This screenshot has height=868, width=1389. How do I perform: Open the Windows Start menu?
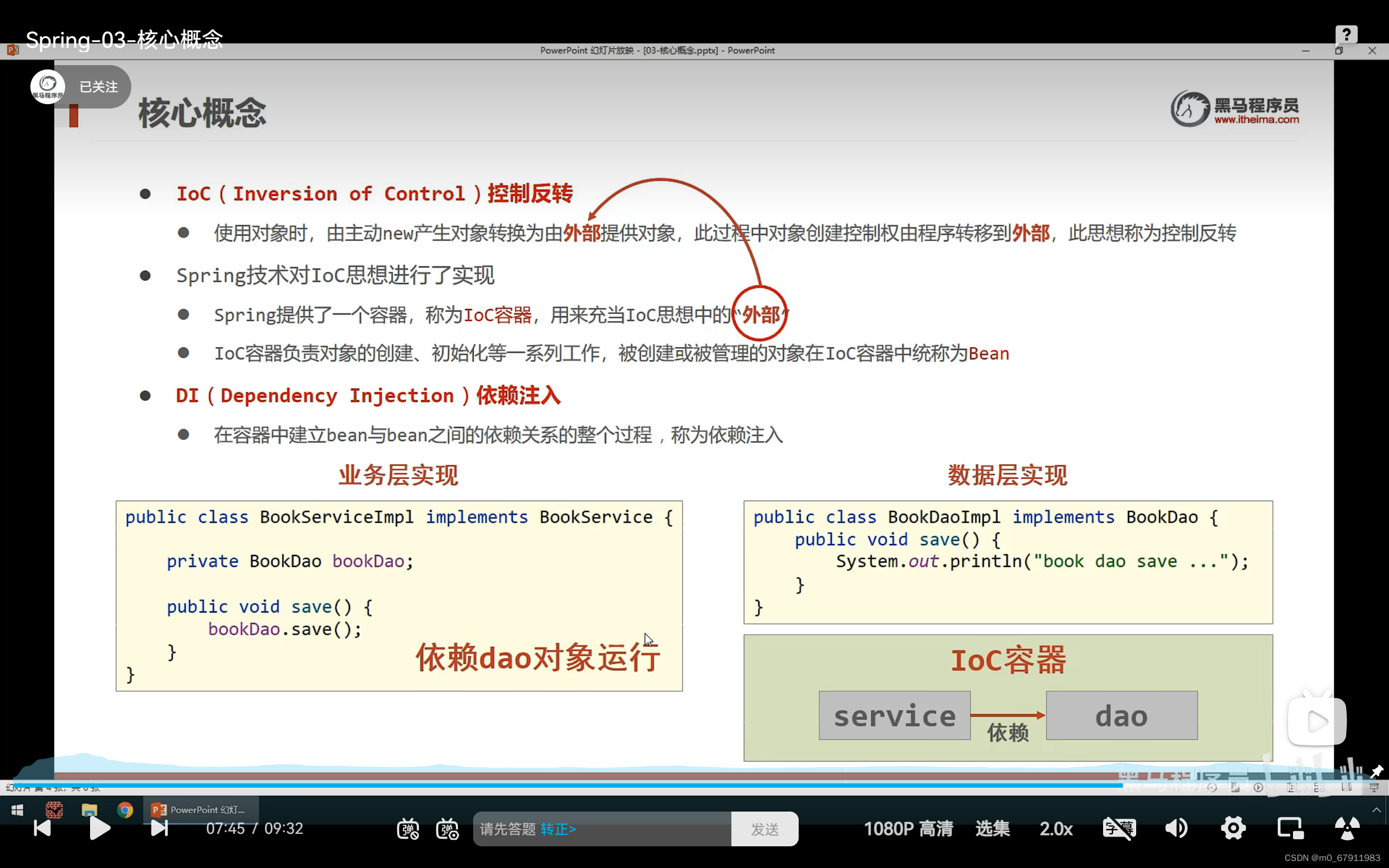click(17, 810)
